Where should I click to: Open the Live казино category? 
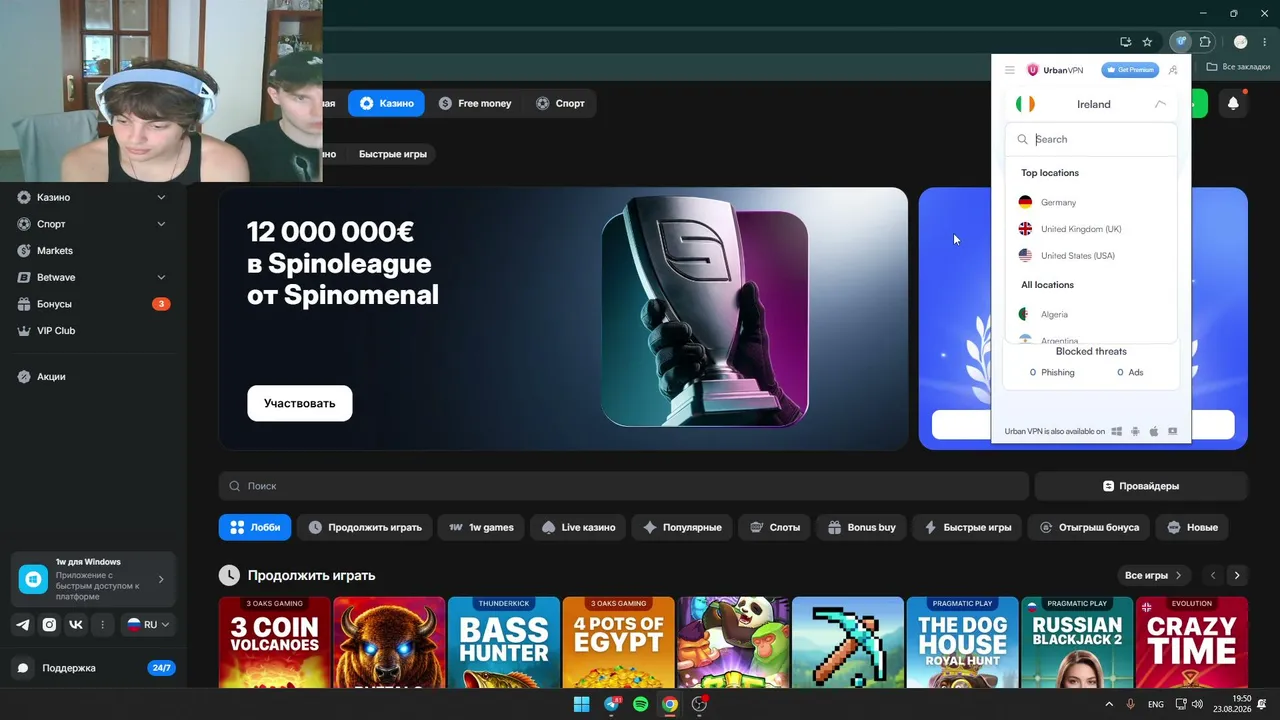(x=578, y=527)
